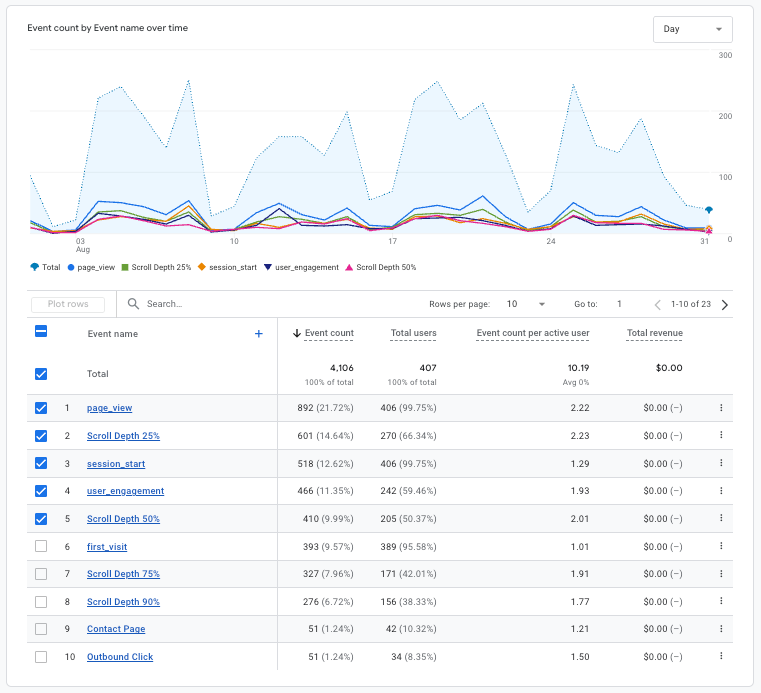Open three-dot menu for Outbound Click row

[x=720, y=657]
